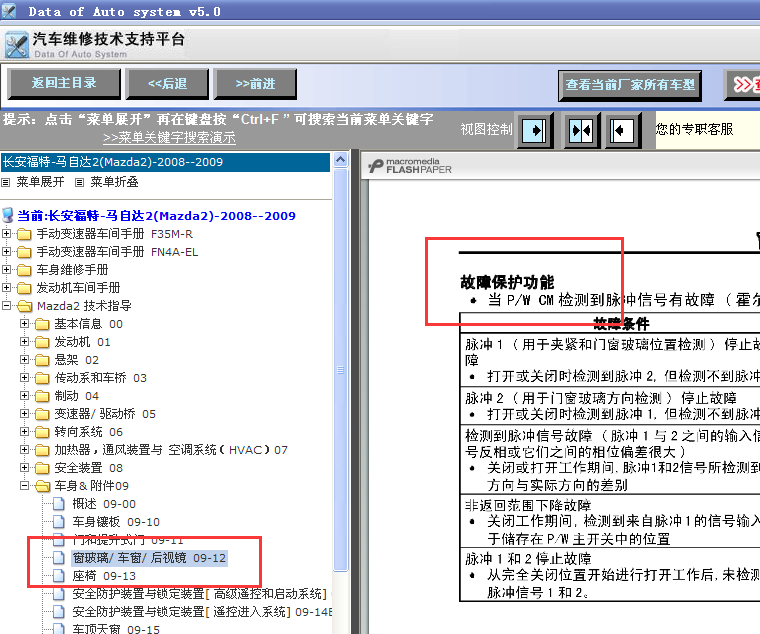This screenshot has width=760, height=634.
Task: Collapse the Mazda2 技术指导 node
Action: point(6,306)
